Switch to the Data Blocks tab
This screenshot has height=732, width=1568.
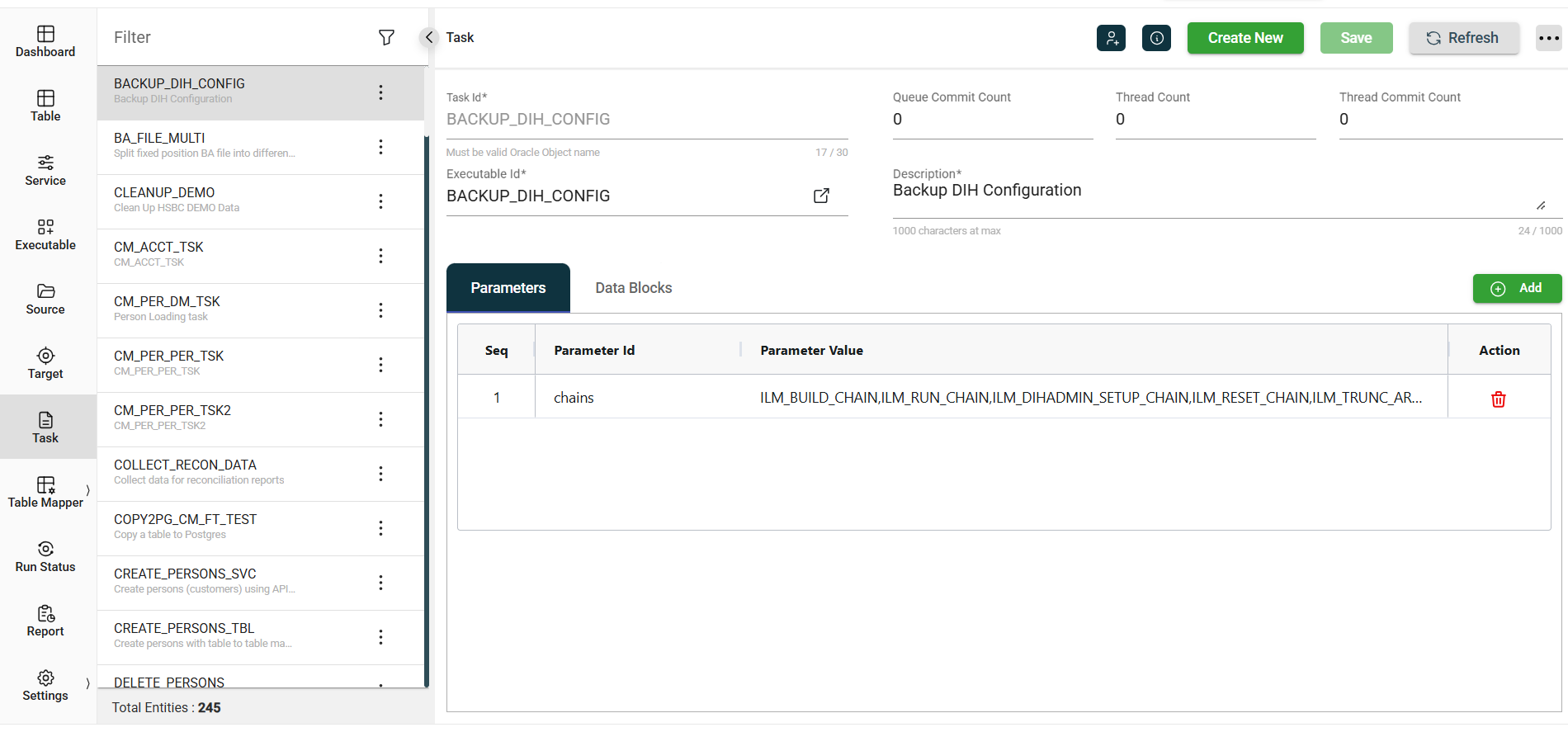pyautogui.click(x=633, y=288)
